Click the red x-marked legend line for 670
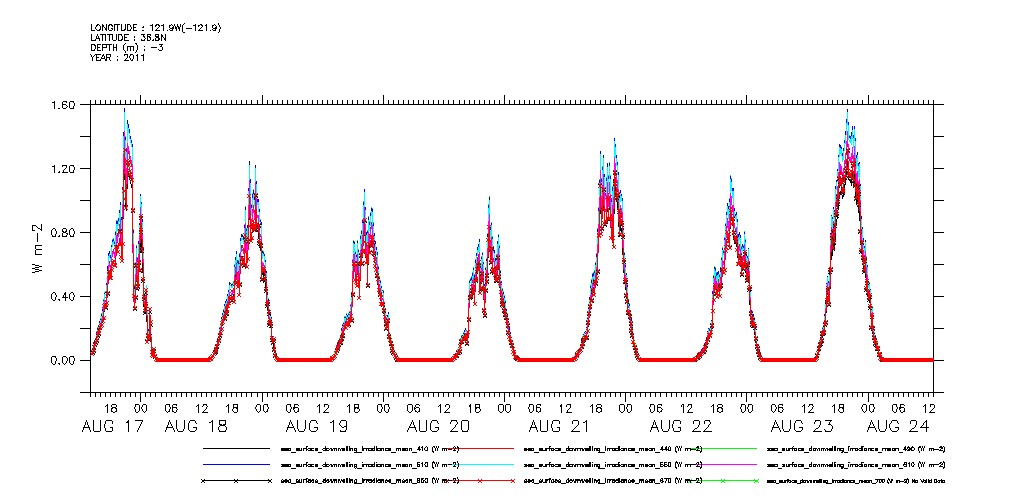 click(x=480, y=481)
